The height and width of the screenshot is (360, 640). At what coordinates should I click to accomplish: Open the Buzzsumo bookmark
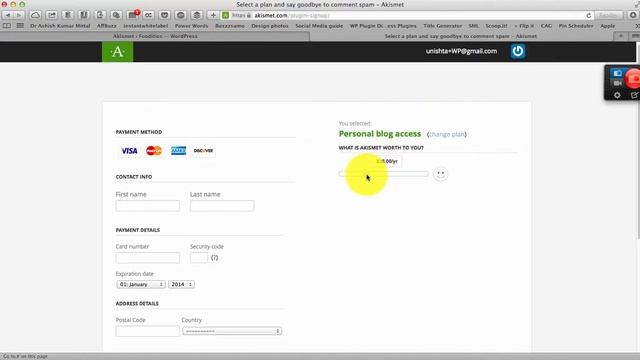point(230,26)
